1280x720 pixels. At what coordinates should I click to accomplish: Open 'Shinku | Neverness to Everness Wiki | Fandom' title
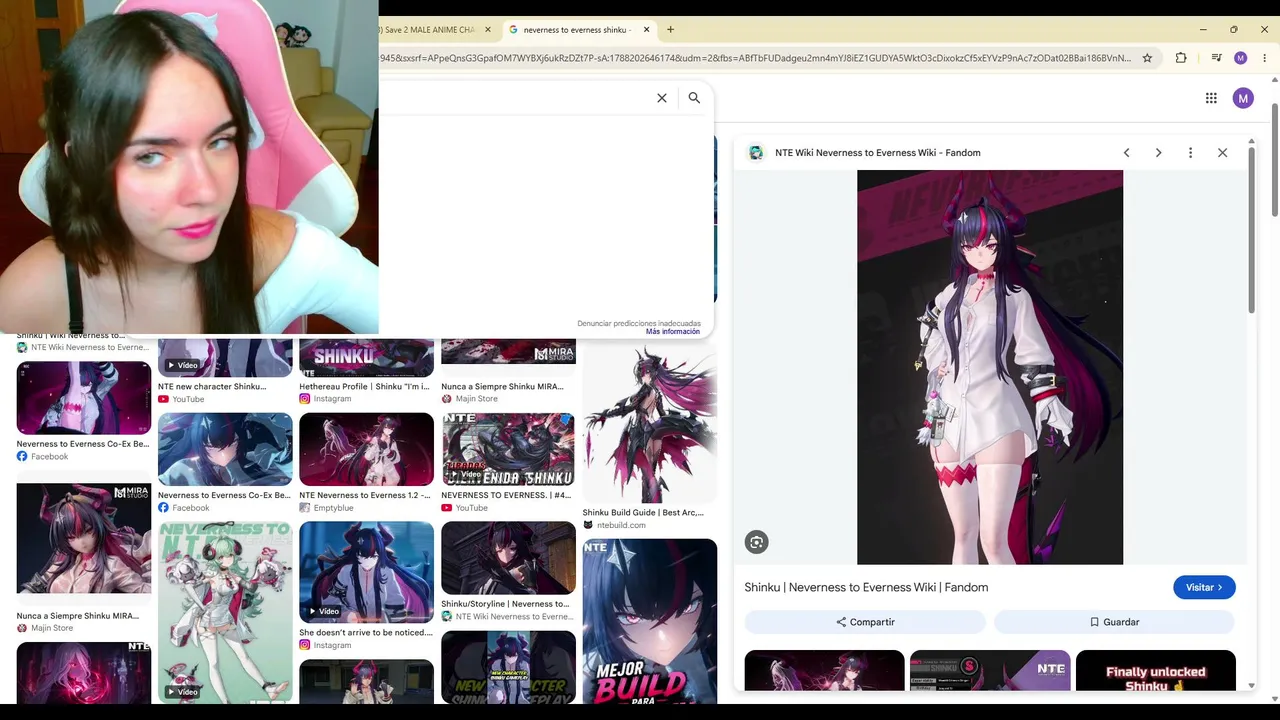tap(866, 588)
